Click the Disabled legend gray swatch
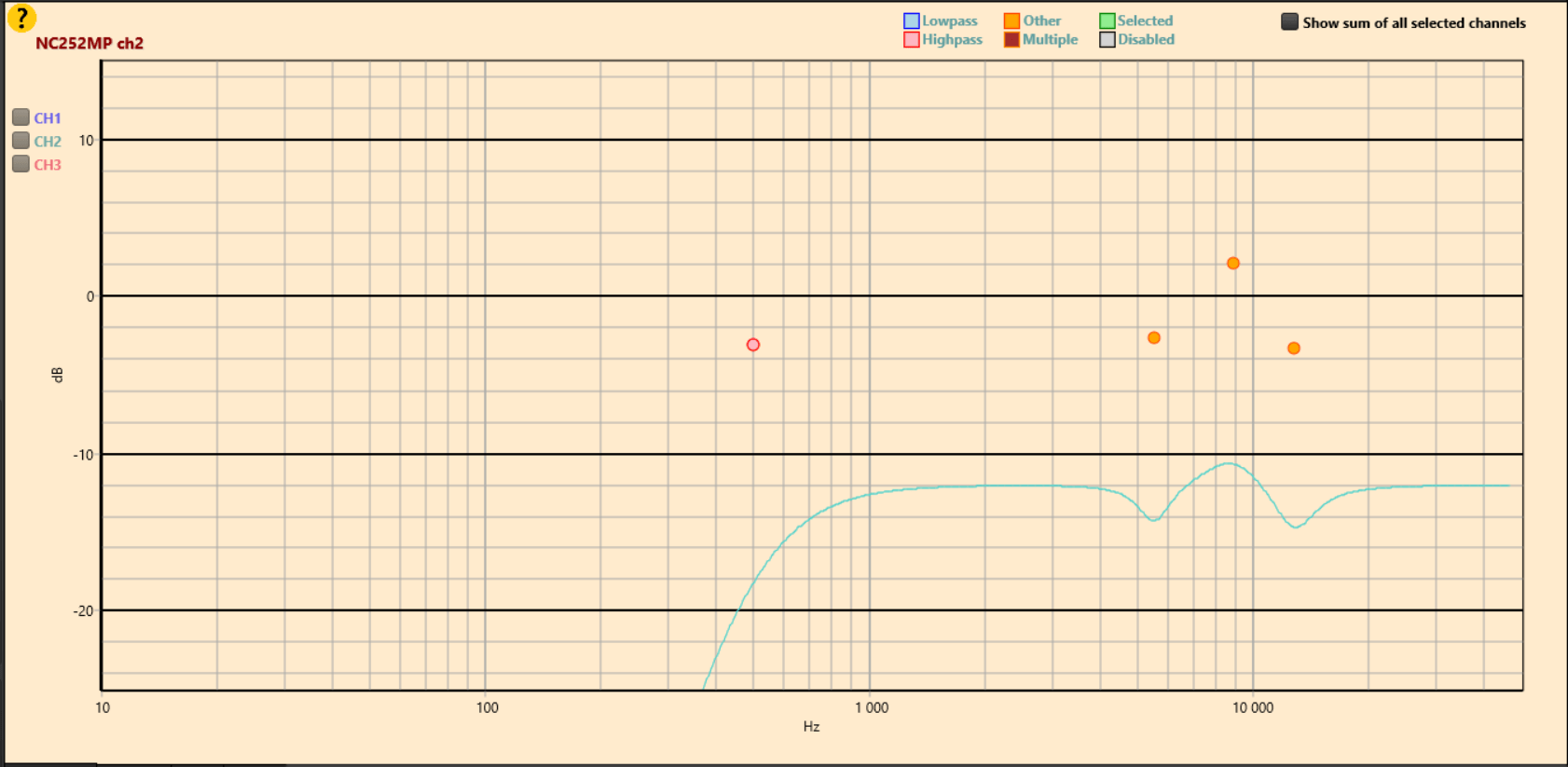The width and height of the screenshot is (1568, 767). 1107,39
